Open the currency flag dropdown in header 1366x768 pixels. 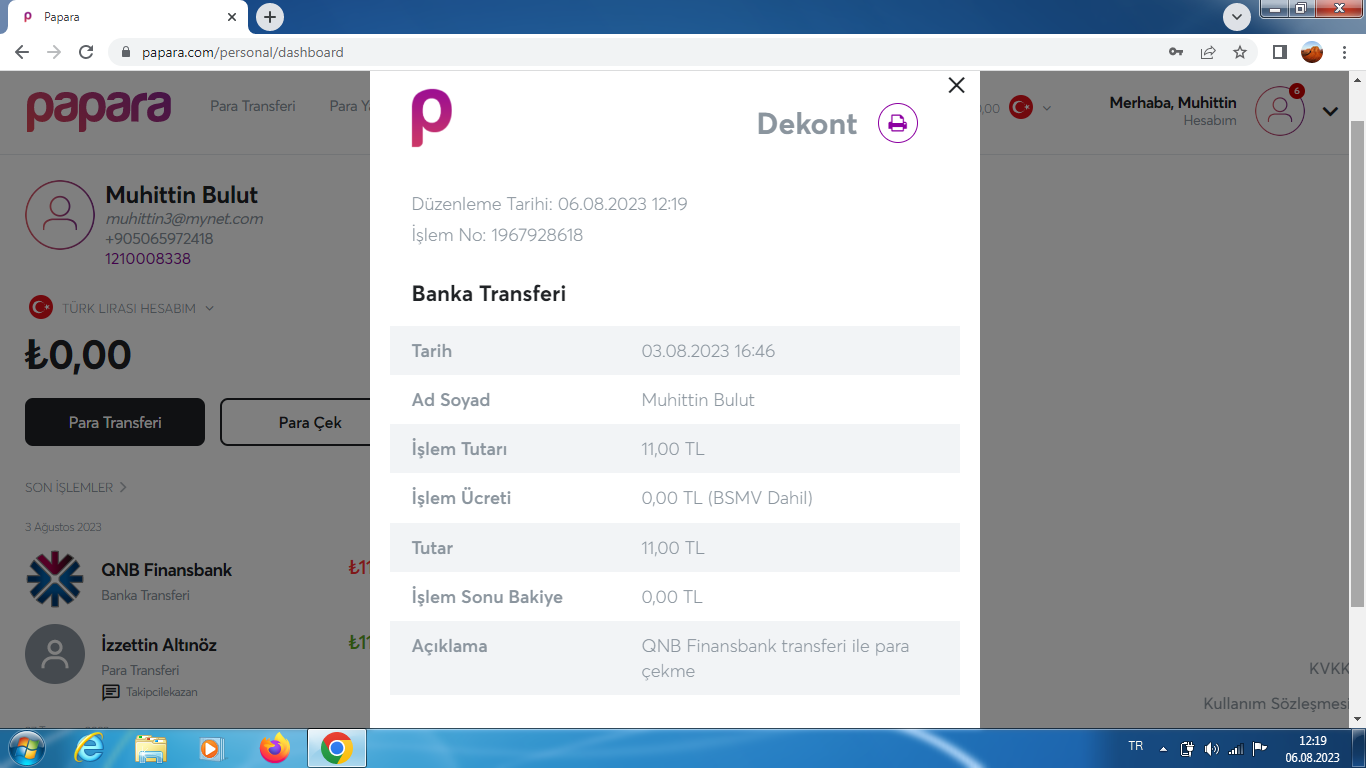(1030, 108)
